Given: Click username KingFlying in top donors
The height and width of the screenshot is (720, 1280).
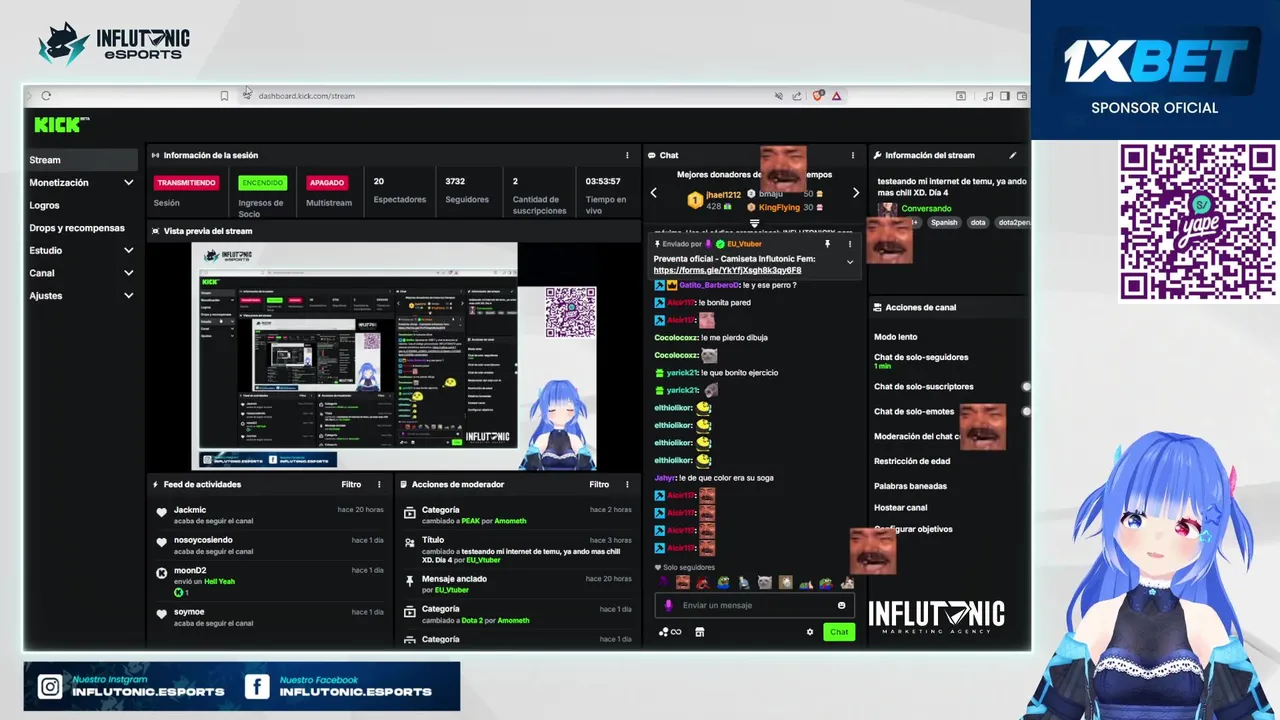Looking at the screenshot, I should (779, 207).
